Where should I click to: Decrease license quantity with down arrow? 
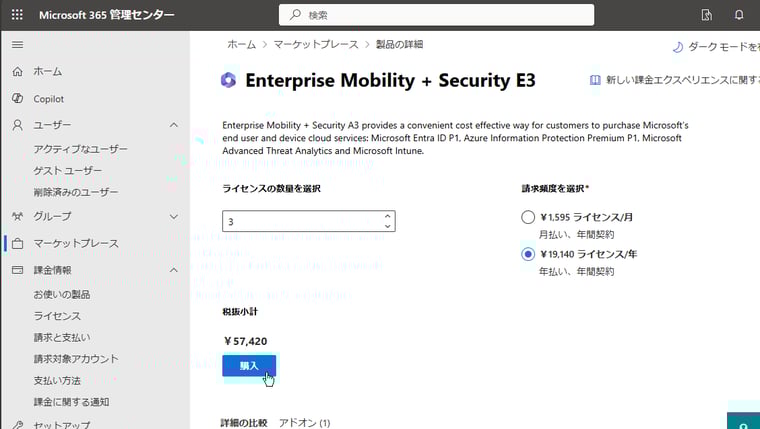tap(387, 226)
